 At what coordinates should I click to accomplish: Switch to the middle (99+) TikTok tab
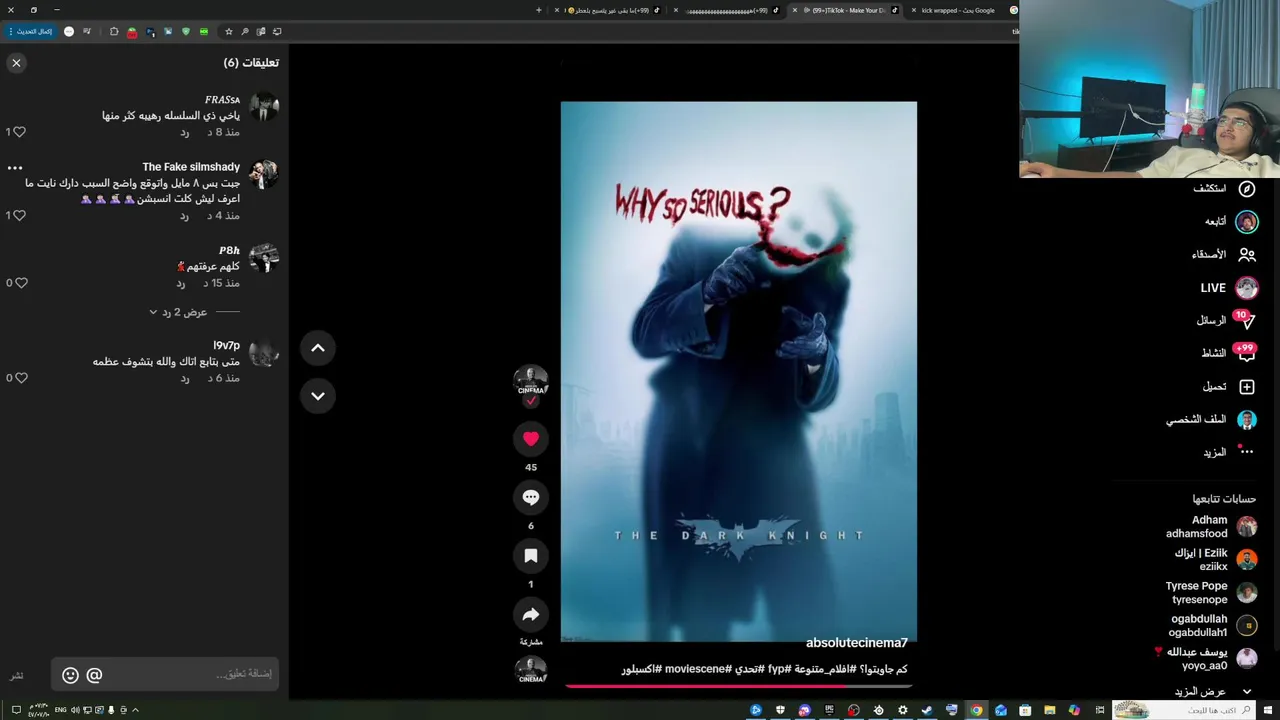click(728, 10)
